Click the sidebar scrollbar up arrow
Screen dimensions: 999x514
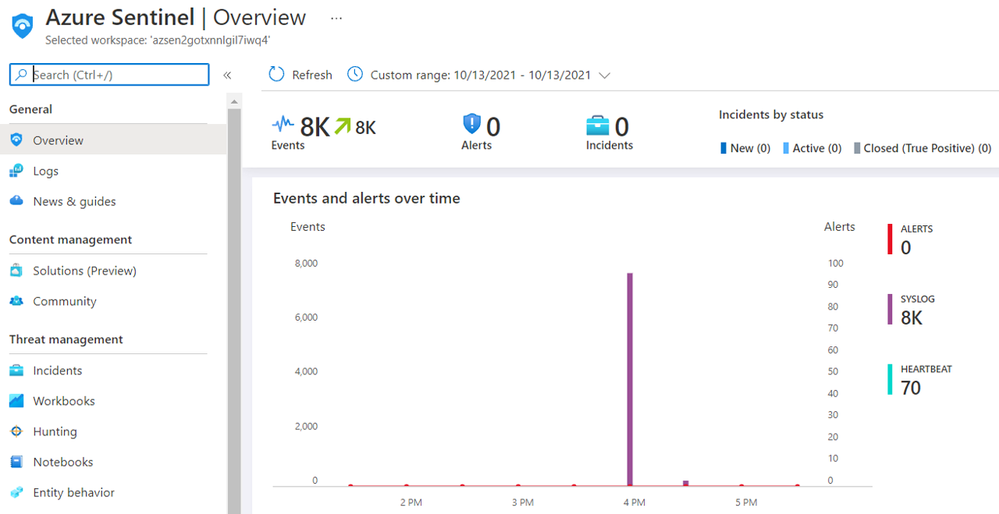[234, 101]
